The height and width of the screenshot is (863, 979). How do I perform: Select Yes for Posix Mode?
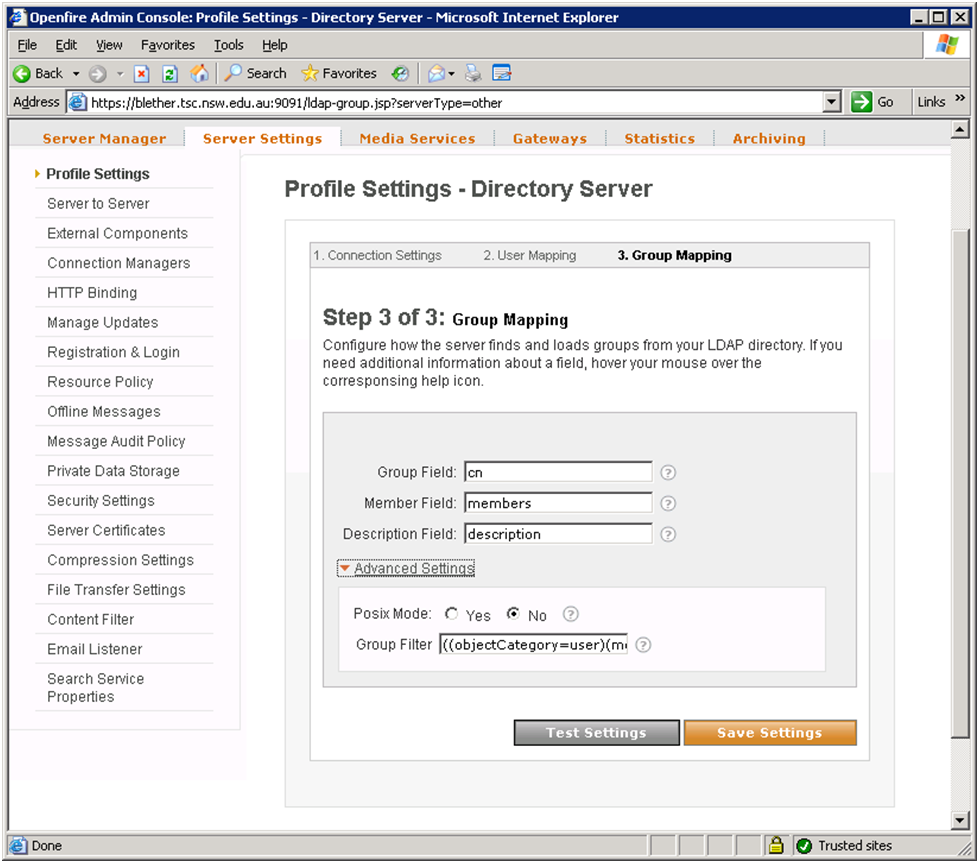click(451, 614)
